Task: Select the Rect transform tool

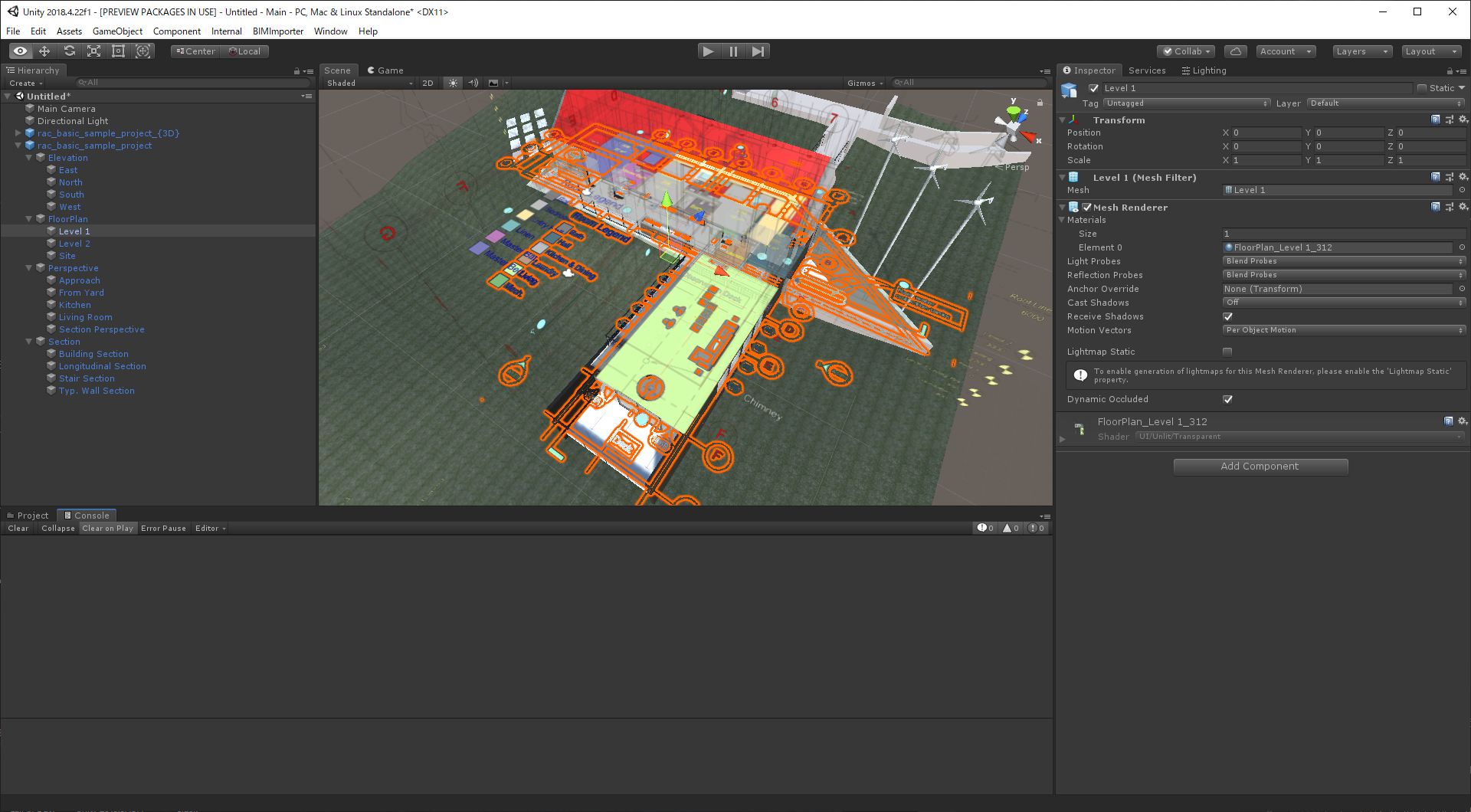Action: click(x=118, y=51)
